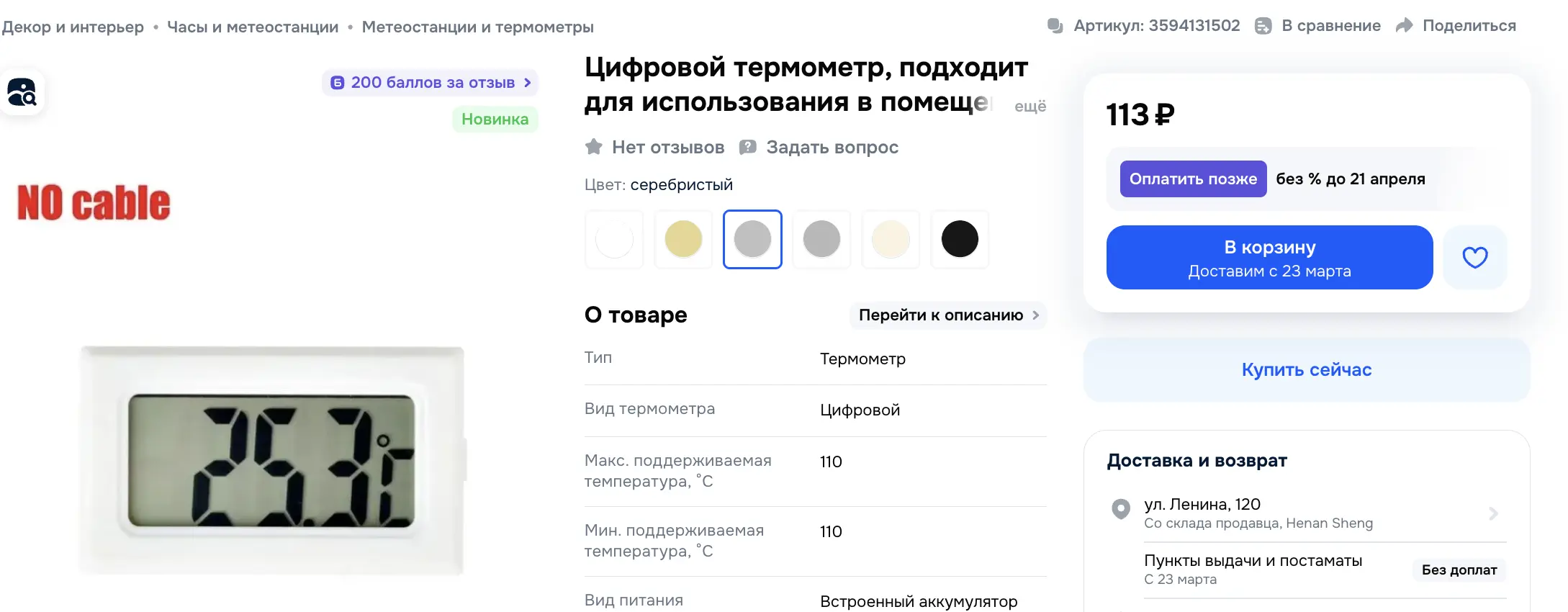Click the Новинка badge
The width and height of the screenshot is (1568, 612).
pos(495,120)
